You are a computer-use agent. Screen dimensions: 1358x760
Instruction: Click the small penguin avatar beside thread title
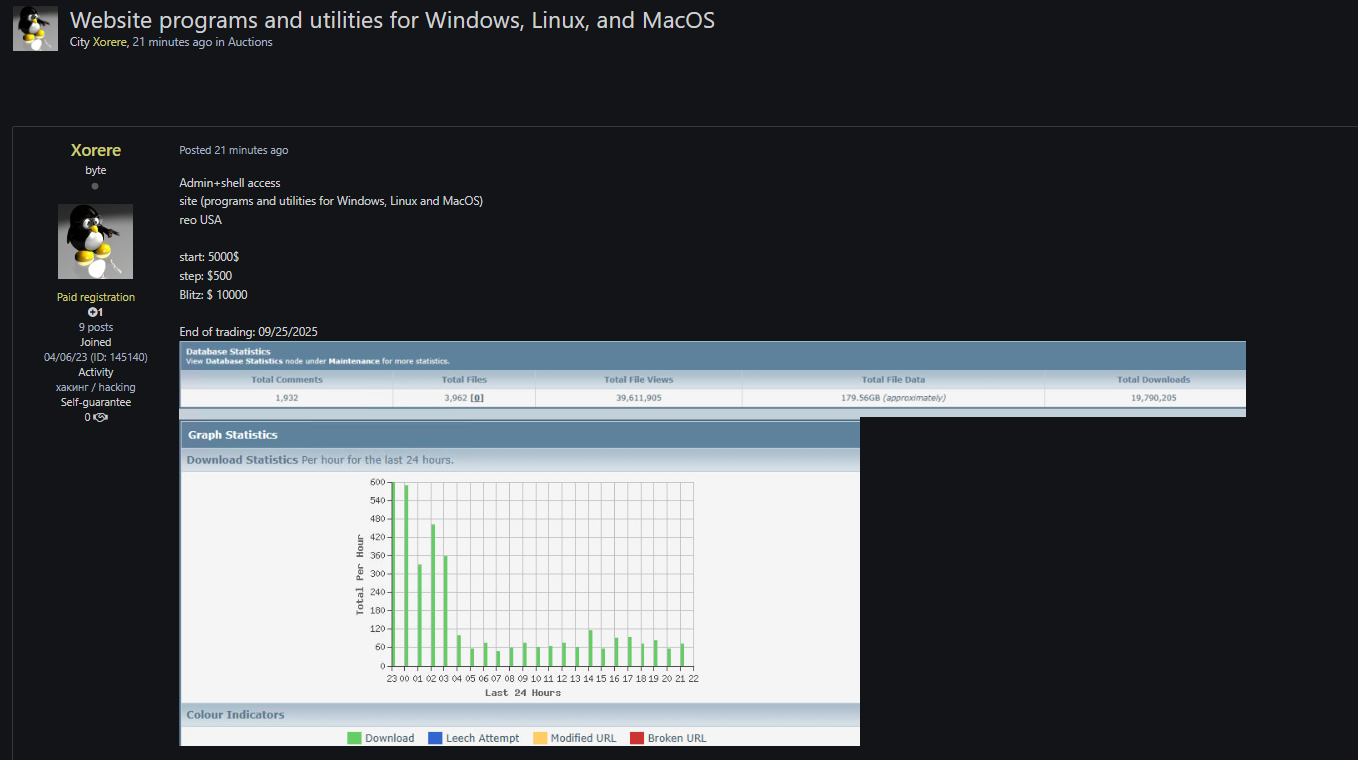[x=35, y=28]
